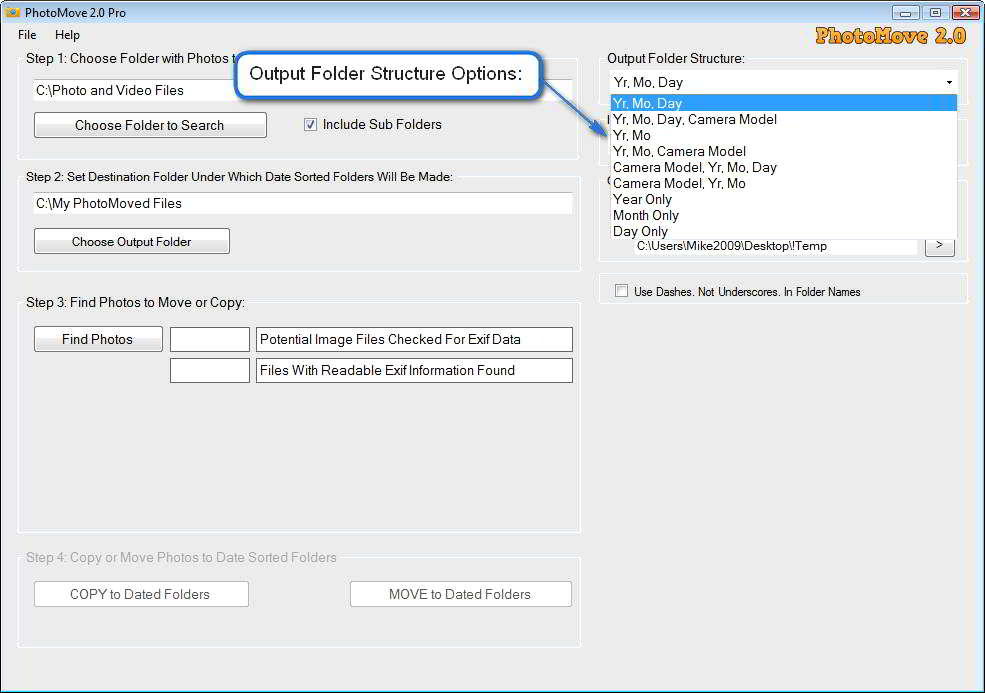The height and width of the screenshot is (693, 985).
Task: Select 'Camera Model, Yr, Mo, Day' option
Action: pyautogui.click(x=783, y=167)
